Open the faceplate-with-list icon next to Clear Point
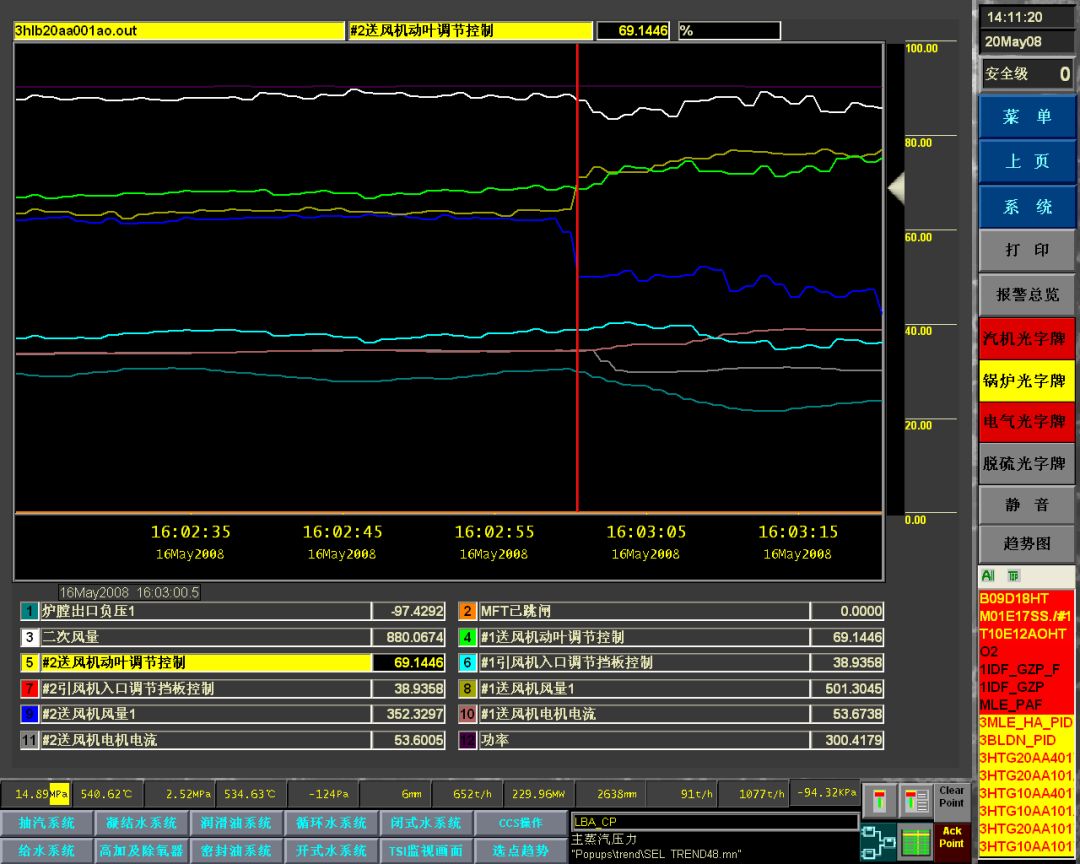Screen dimensions: 1080x864 pos(916,801)
